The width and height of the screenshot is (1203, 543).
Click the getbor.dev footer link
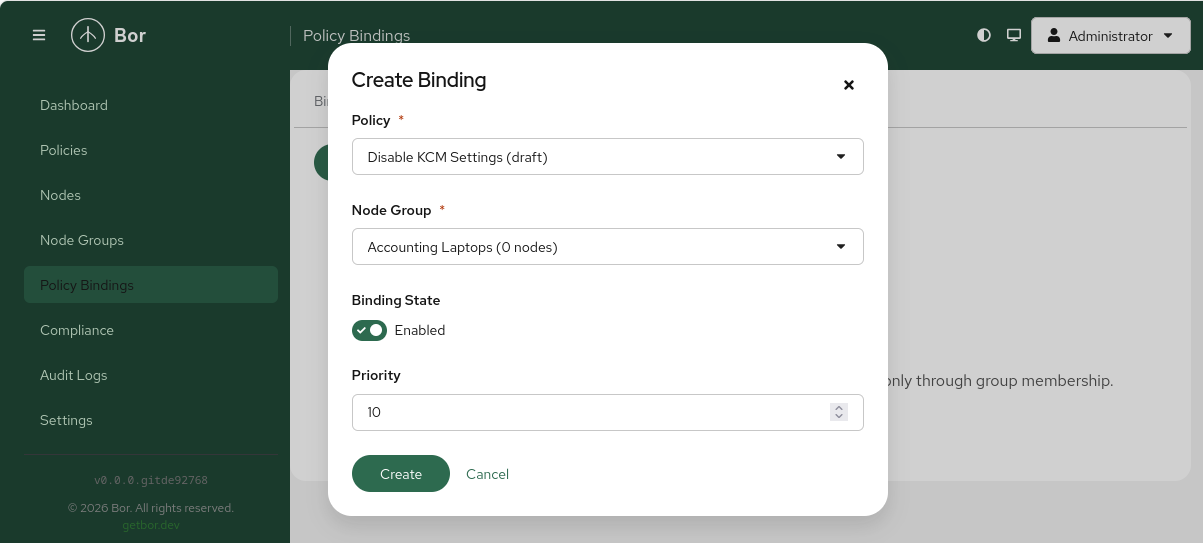tap(151, 525)
